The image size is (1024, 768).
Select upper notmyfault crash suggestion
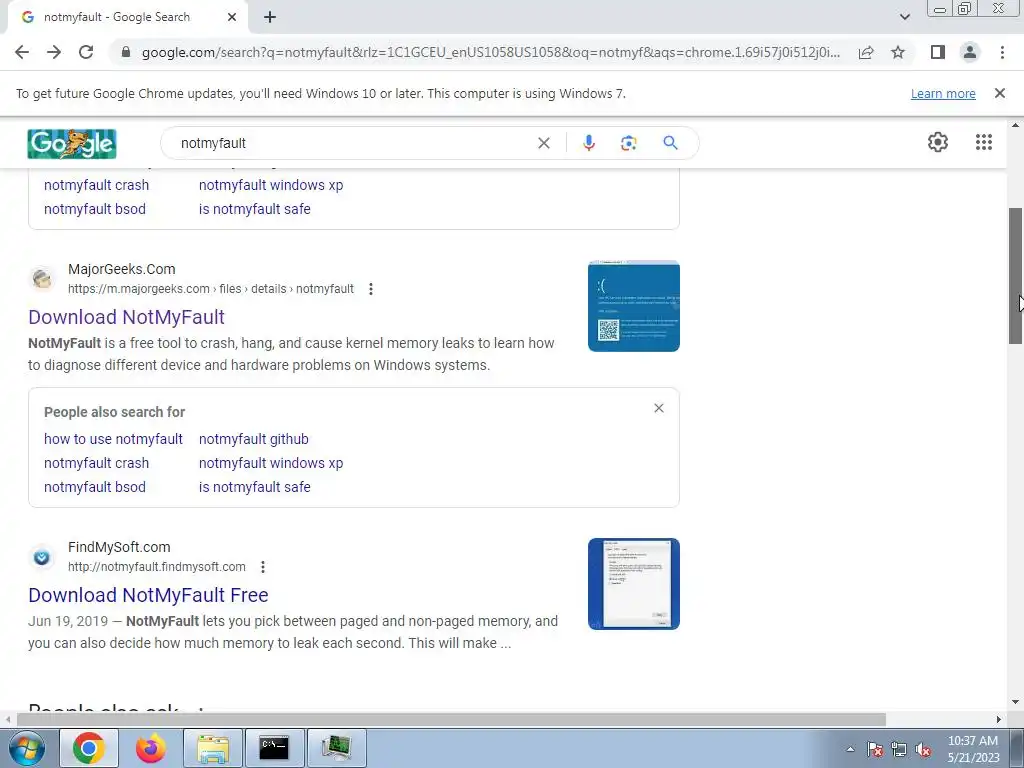click(96, 185)
